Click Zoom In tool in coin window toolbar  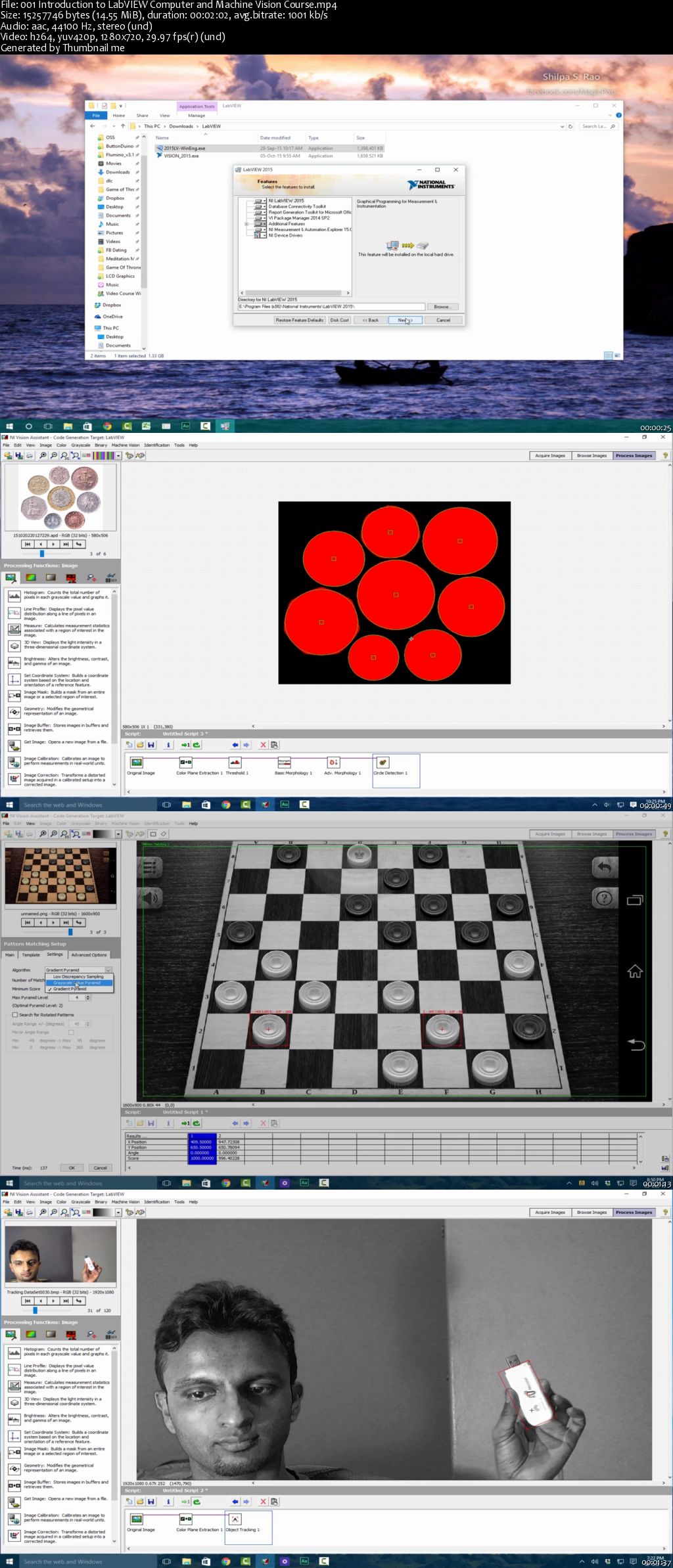[43, 455]
